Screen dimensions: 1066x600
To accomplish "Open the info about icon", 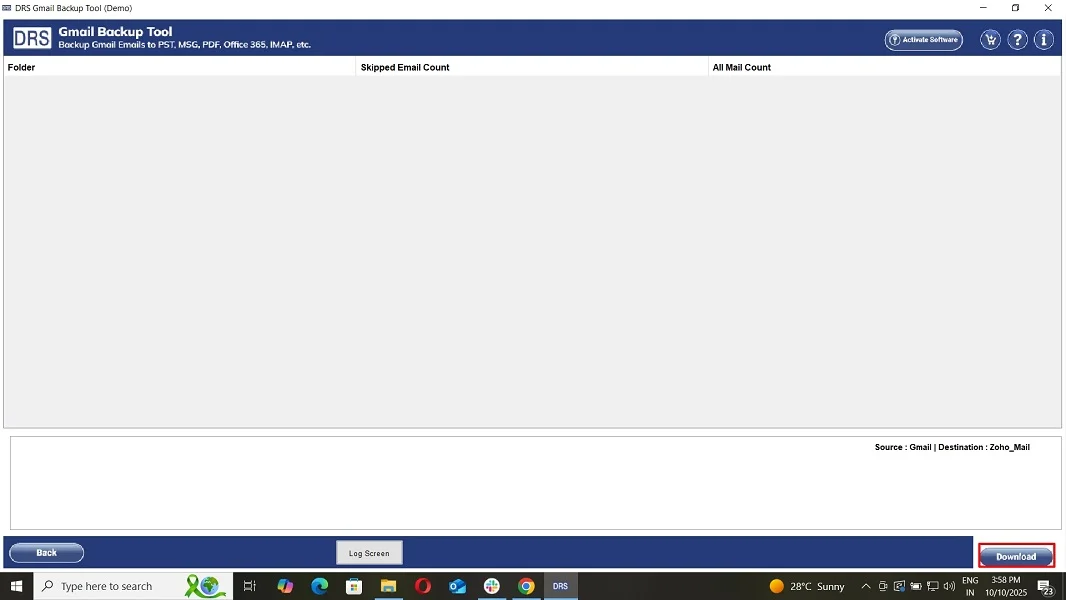I will click(x=1044, y=39).
